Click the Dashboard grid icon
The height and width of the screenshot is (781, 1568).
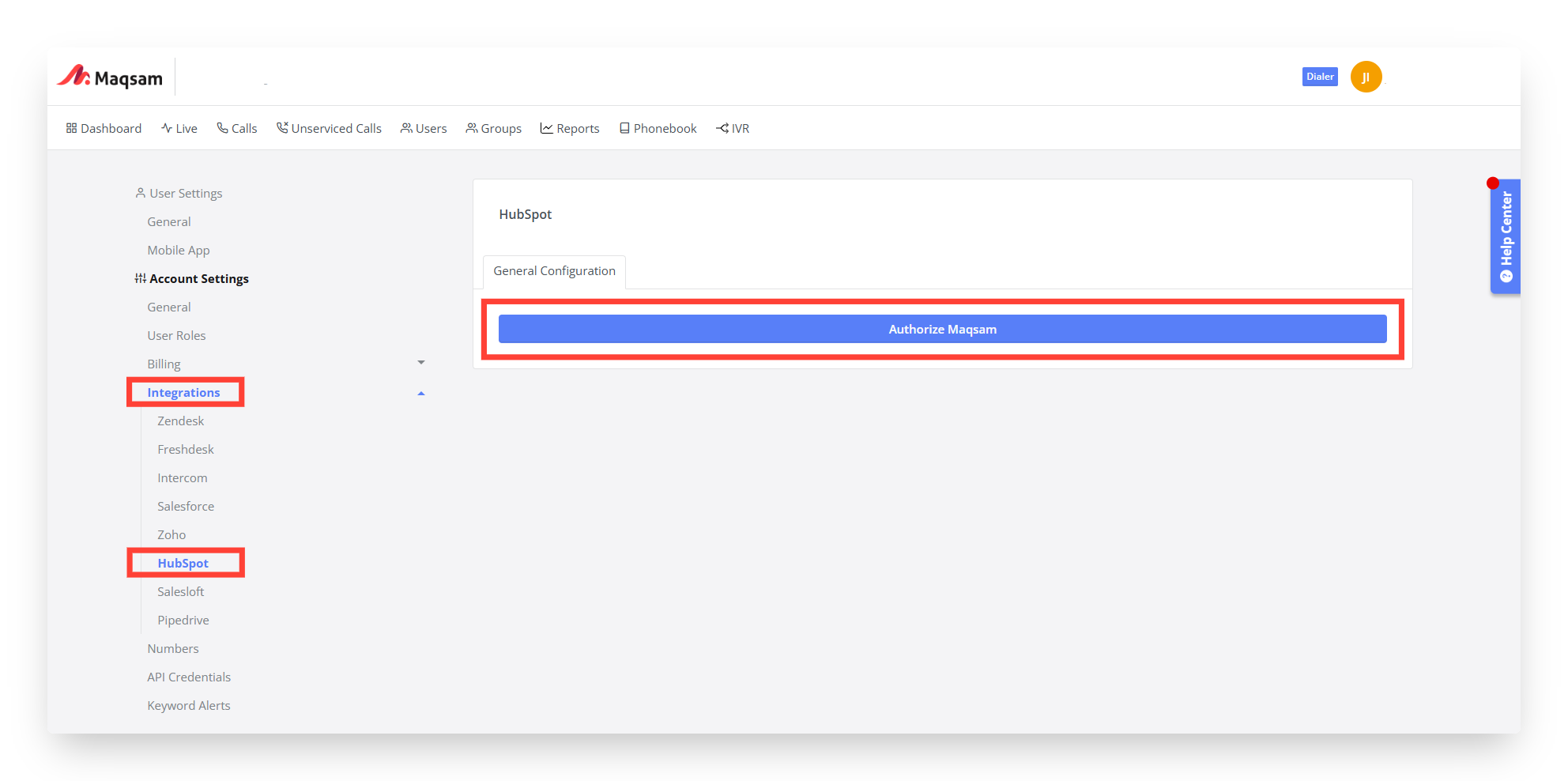coord(71,128)
